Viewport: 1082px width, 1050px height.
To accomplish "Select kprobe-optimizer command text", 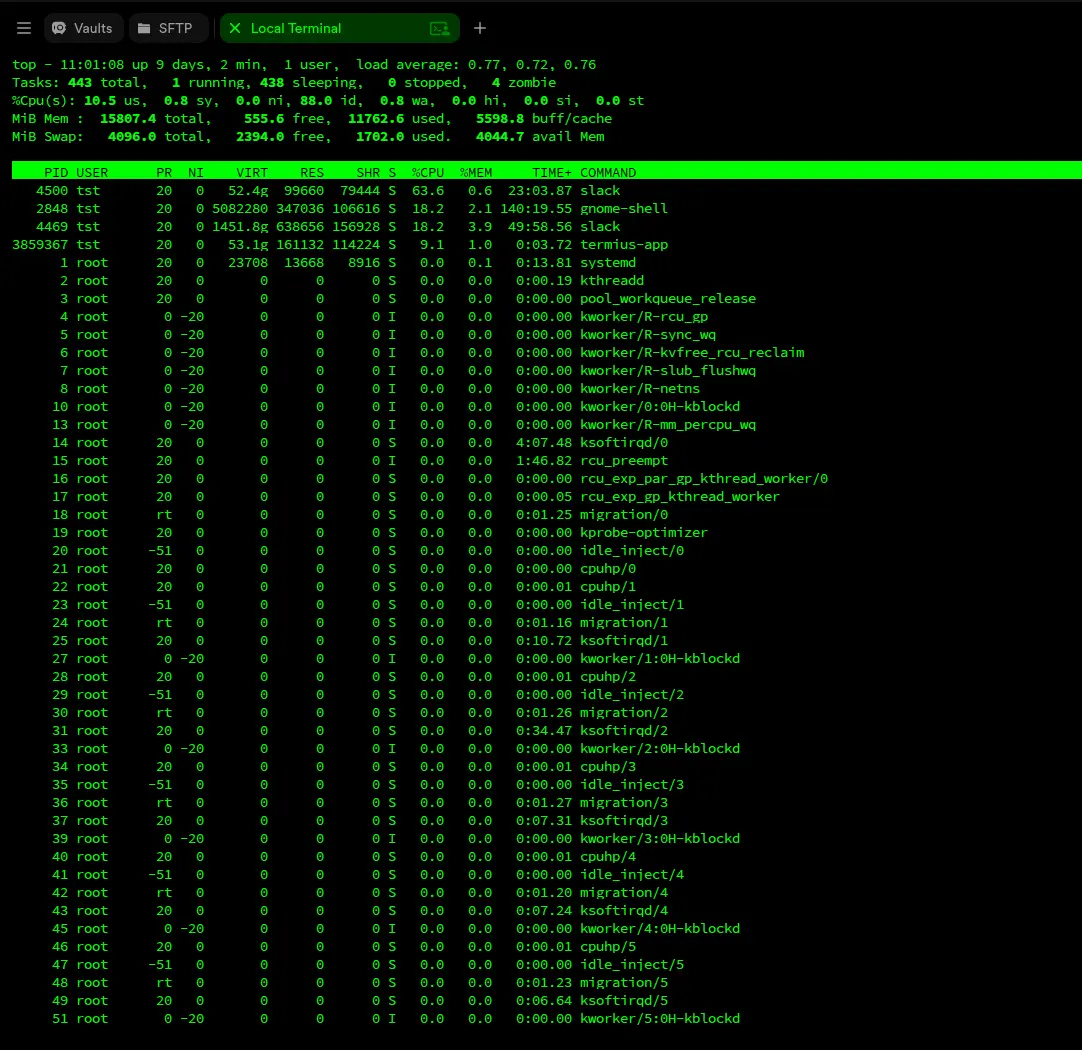I will pos(644,533).
